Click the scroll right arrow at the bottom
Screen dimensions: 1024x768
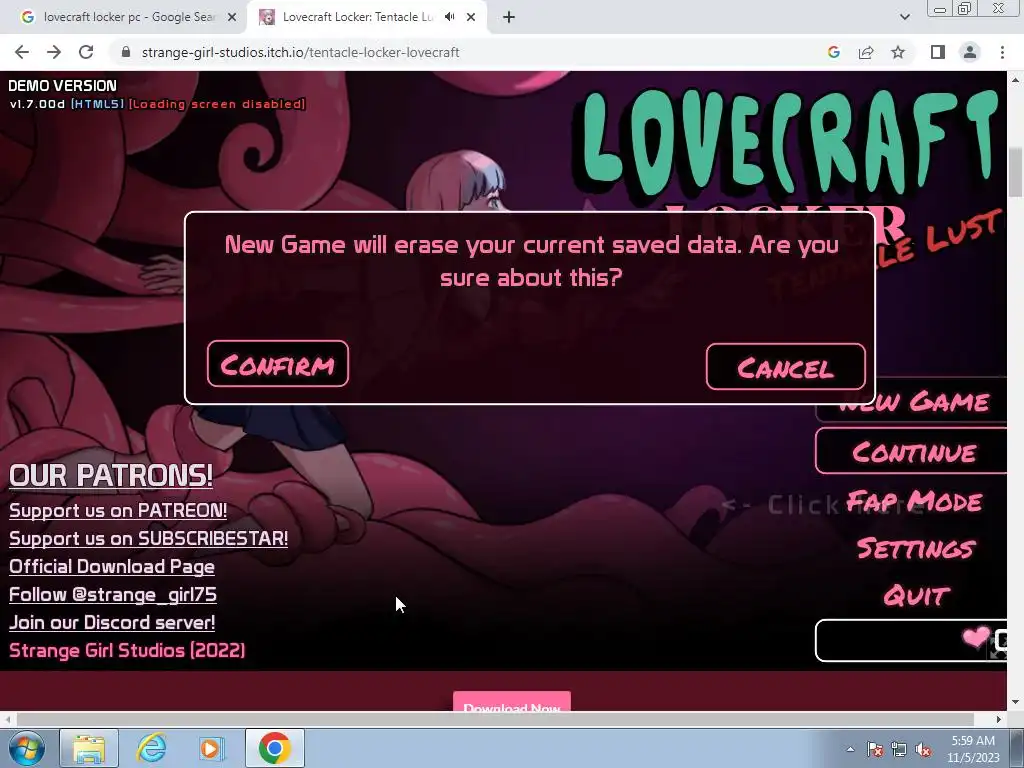998,719
